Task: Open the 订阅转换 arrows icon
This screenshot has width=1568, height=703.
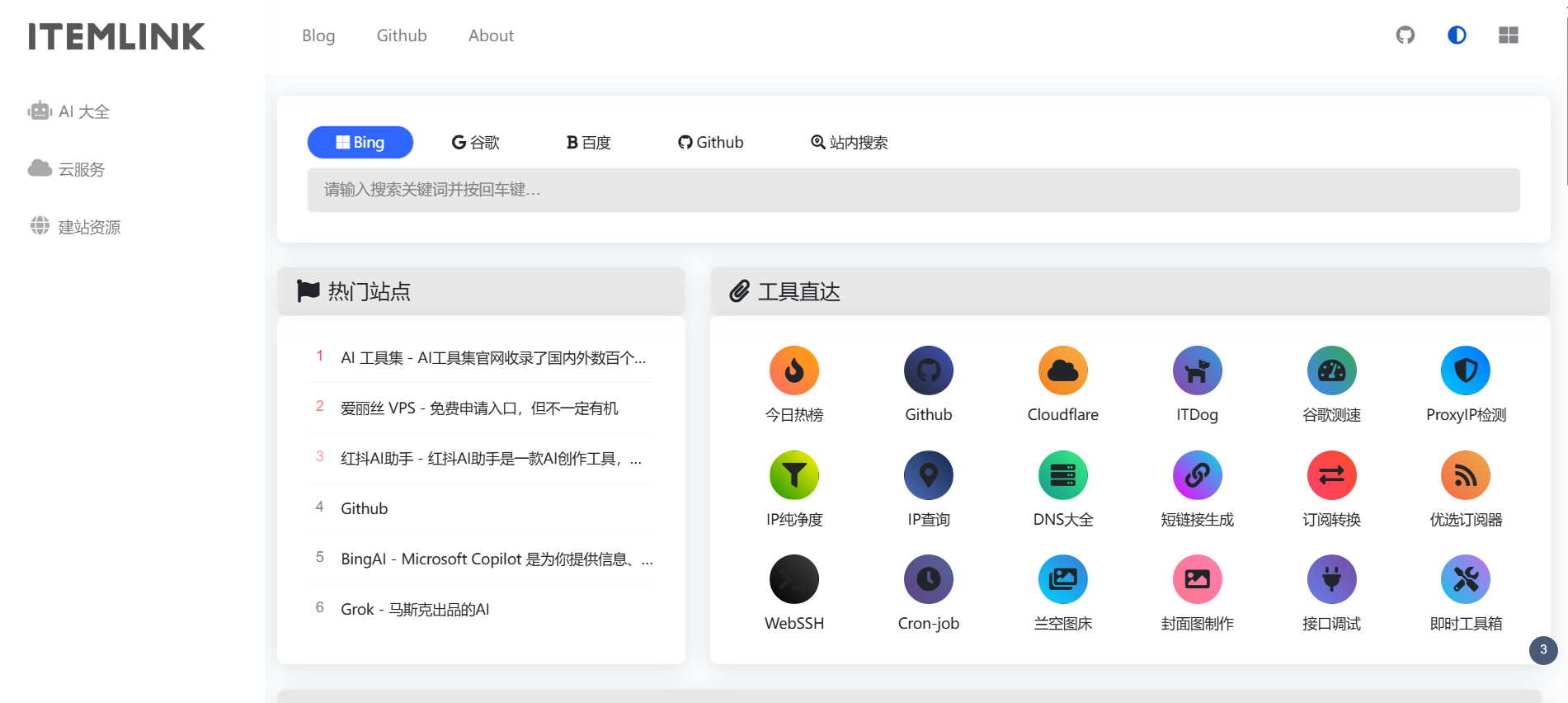Action: (1331, 475)
